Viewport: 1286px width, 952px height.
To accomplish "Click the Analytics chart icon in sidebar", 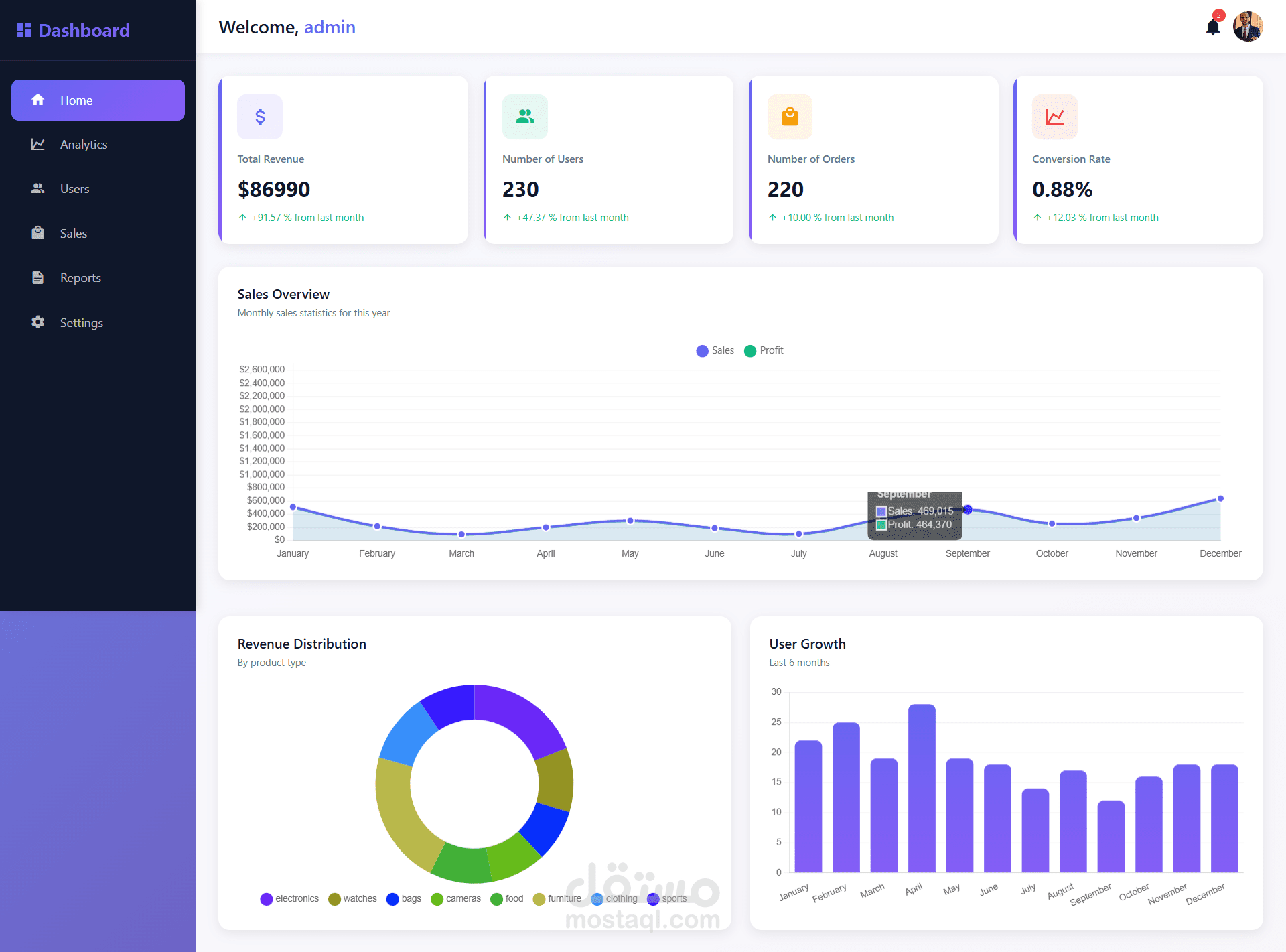I will 38,144.
